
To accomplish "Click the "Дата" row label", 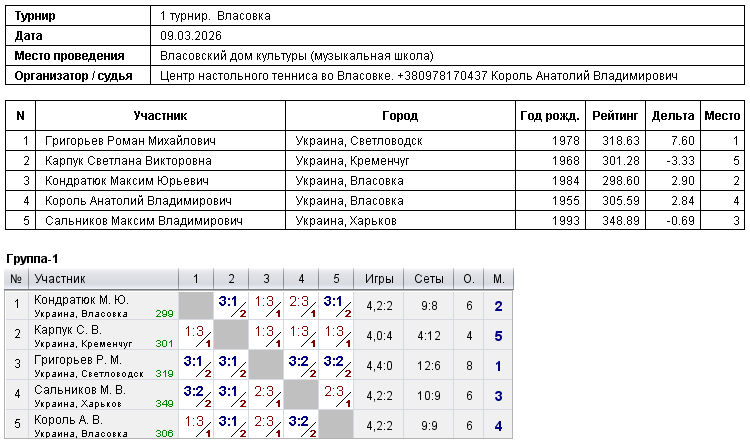I will (x=28, y=36).
